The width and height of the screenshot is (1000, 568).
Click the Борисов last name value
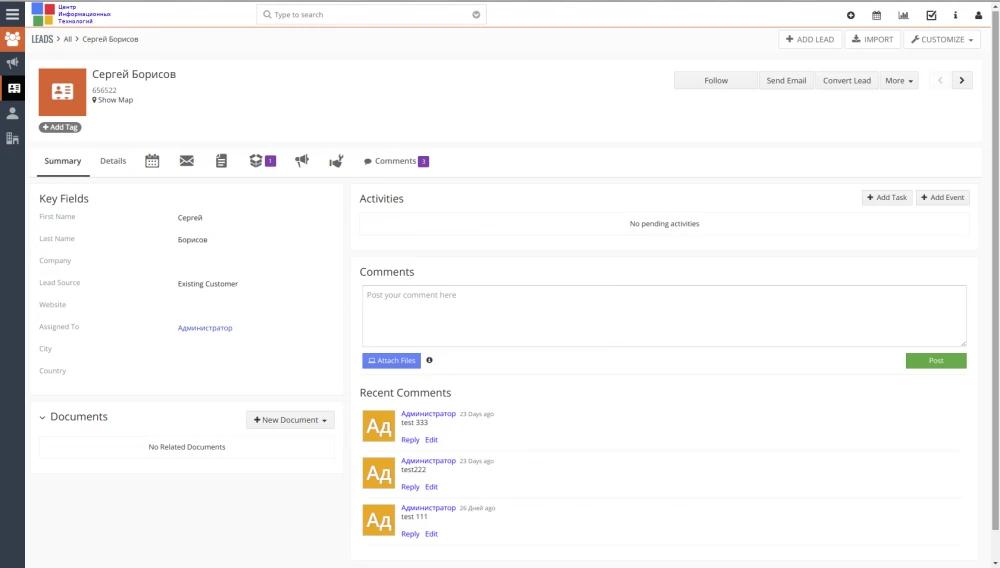[x=192, y=240]
